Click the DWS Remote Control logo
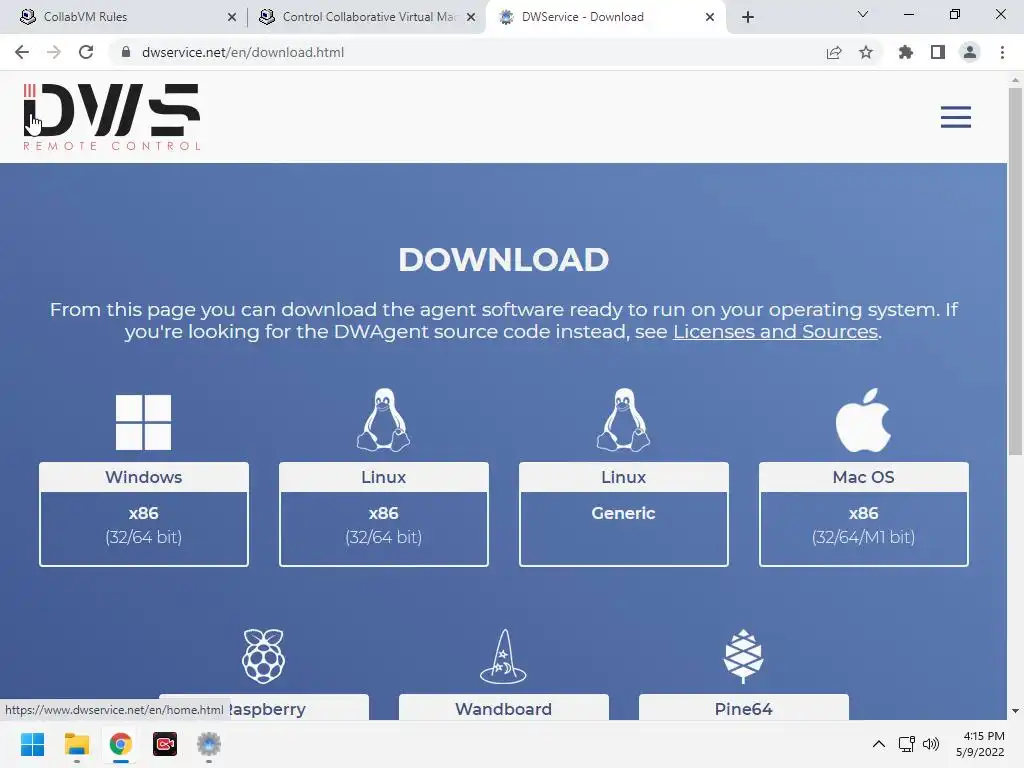 coord(112,117)
